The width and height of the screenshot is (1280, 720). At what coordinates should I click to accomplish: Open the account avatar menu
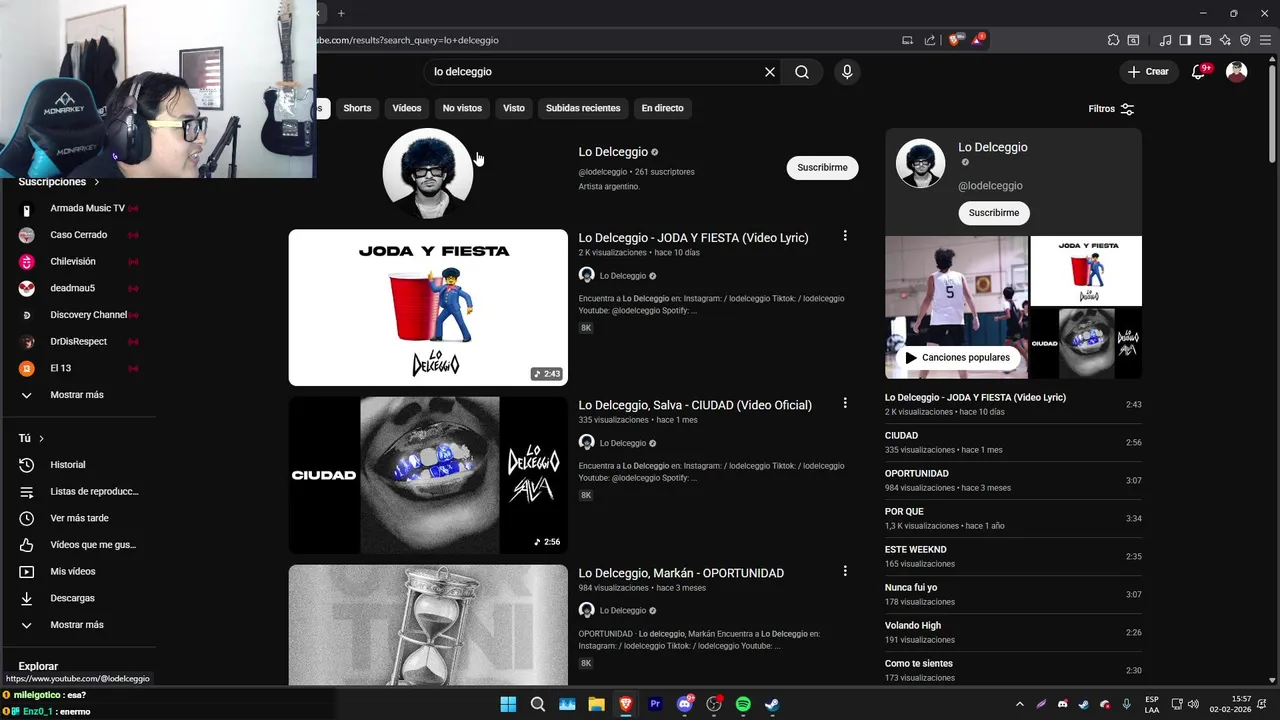click(x=1237, y=72)
